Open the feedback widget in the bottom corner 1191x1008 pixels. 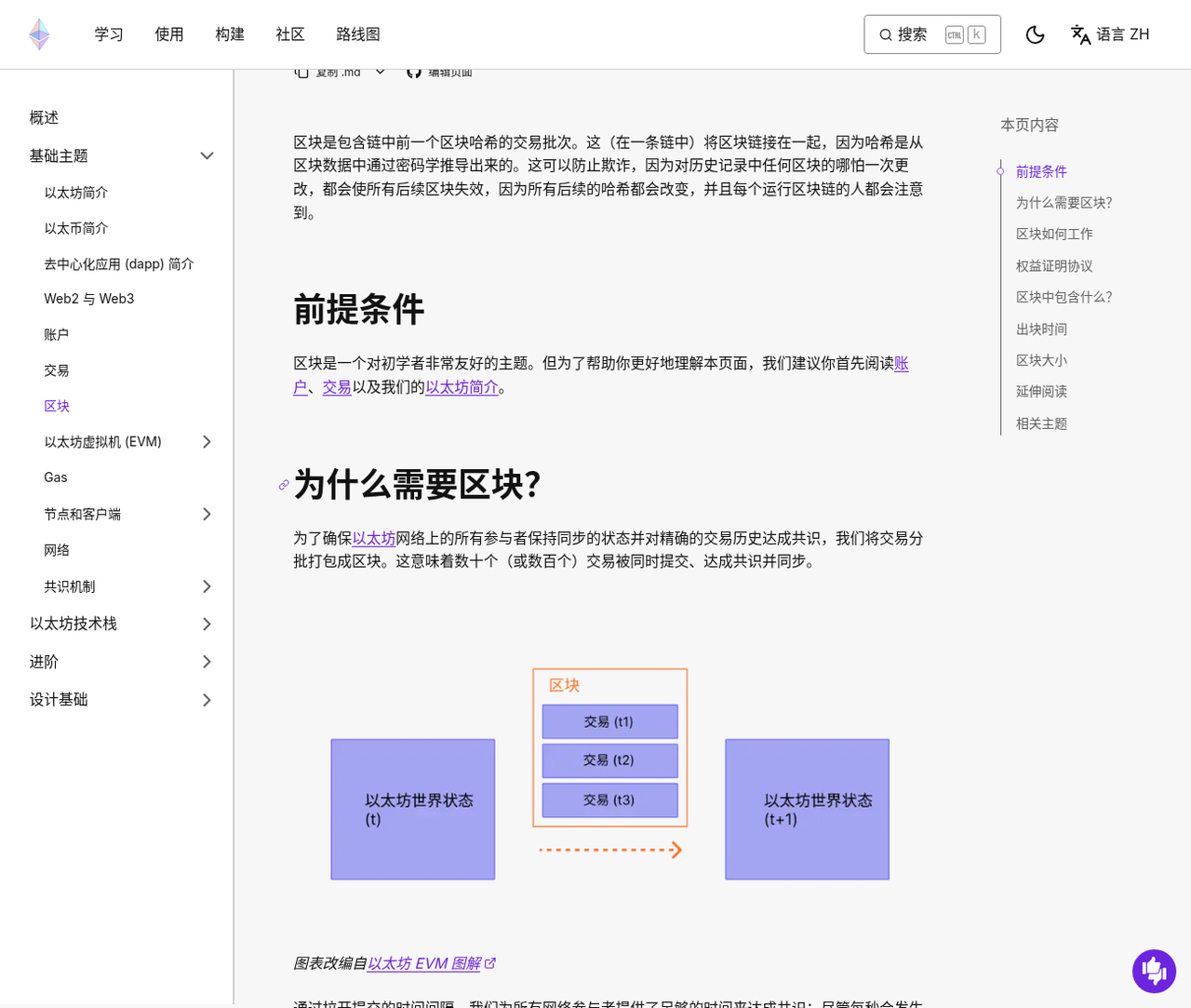pos(1155,971)
